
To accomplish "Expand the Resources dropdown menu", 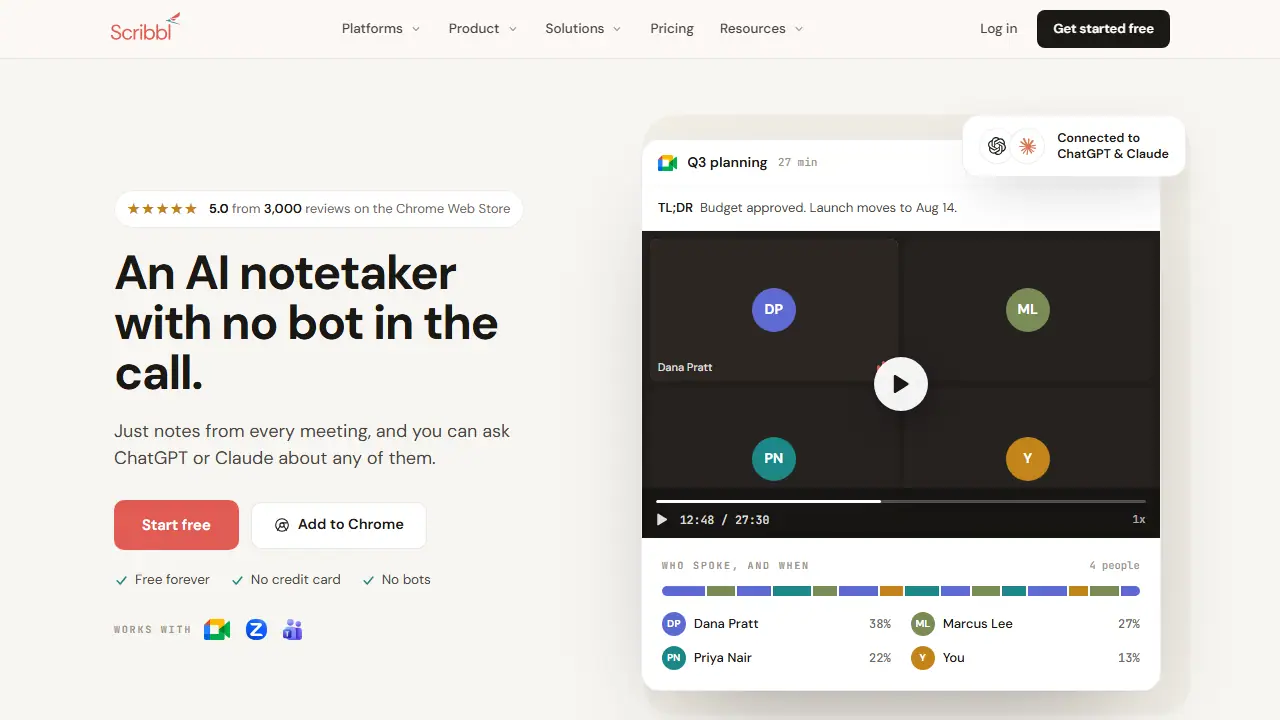I will tap(761, 28).
